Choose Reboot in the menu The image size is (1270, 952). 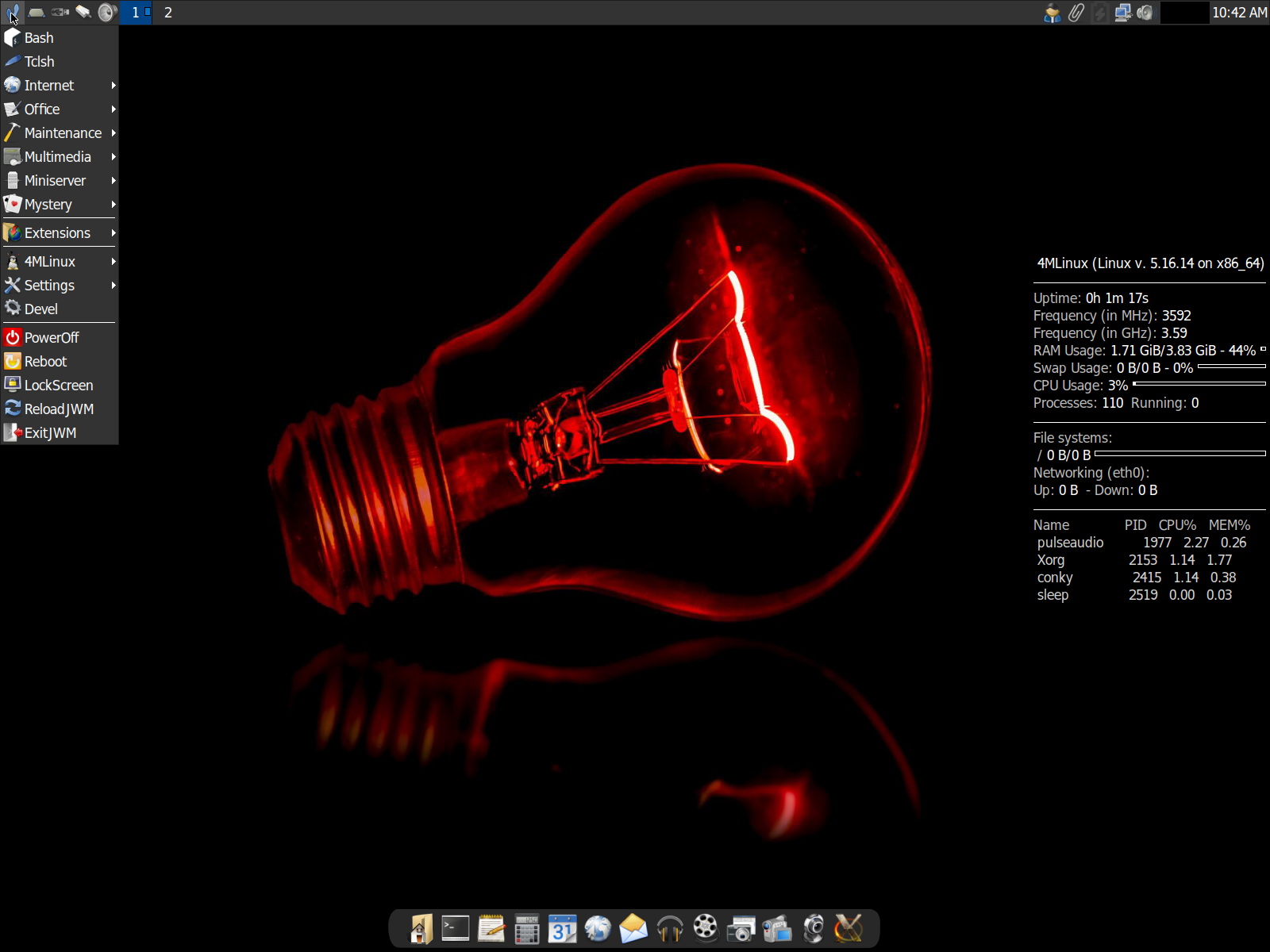(x=60, y=361)
